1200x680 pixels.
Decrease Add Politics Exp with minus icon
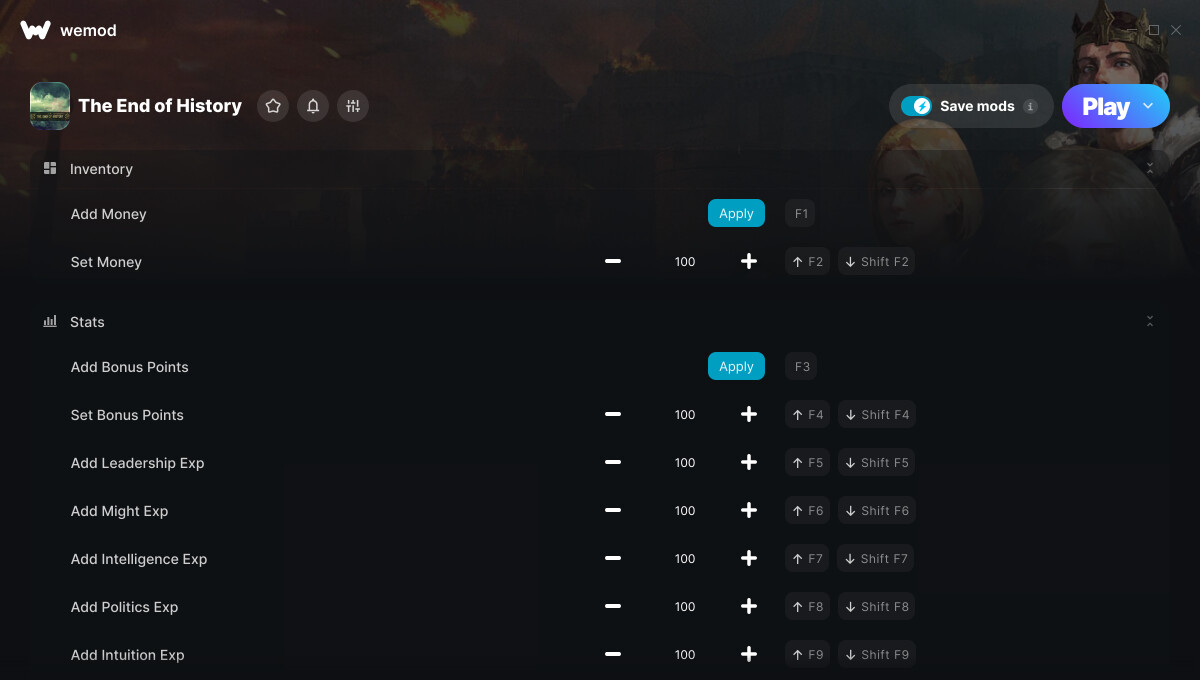point(613,606)
